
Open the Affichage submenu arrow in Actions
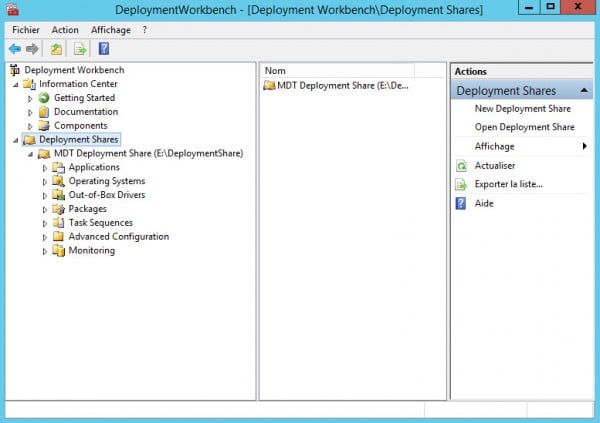[584, 146]
